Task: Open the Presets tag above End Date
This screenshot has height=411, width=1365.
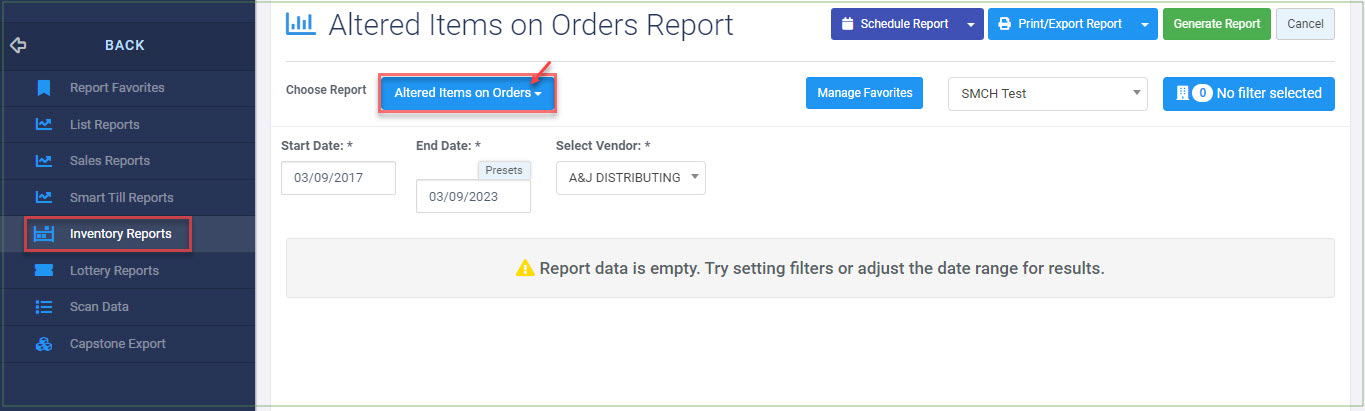Action: coord(504,170)
